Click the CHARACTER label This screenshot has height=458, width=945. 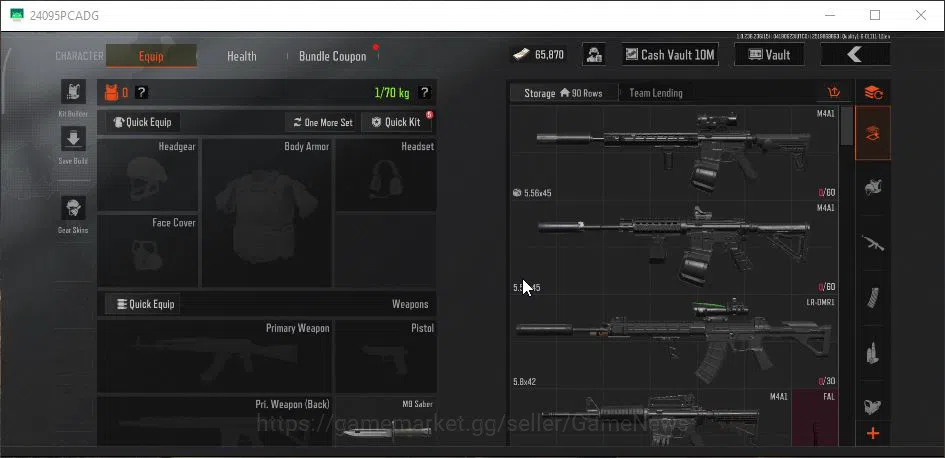tap(79, 56)
